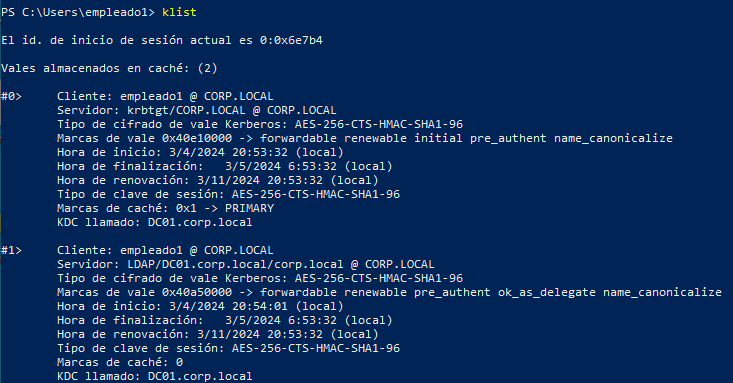
Task: Click the #1> ticket index marker
Action: (x=11, y=250)
